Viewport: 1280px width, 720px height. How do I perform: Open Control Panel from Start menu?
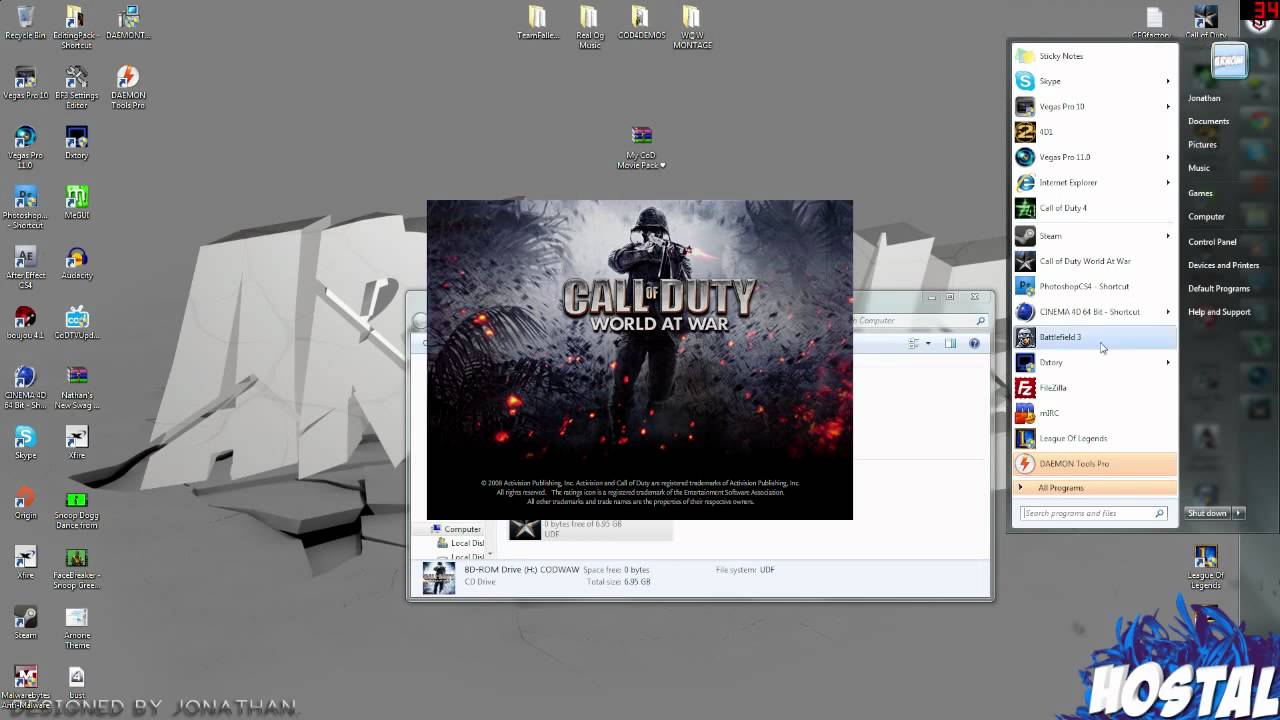1212,242
